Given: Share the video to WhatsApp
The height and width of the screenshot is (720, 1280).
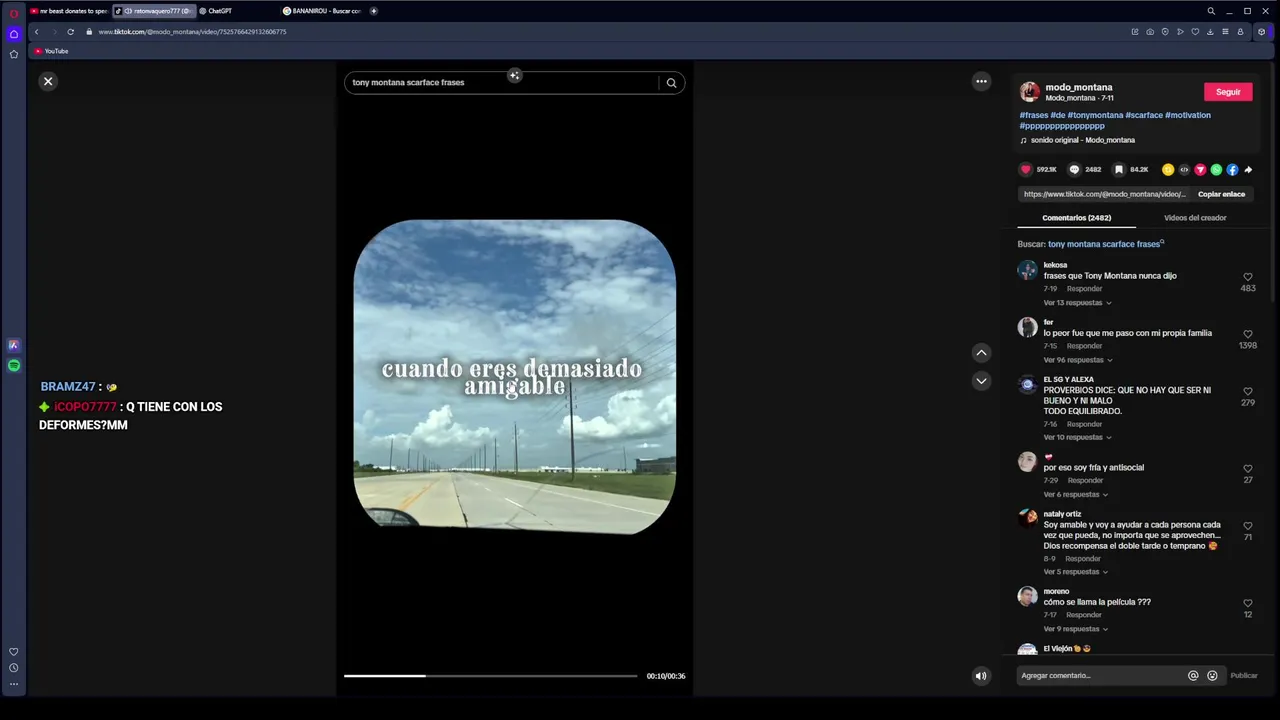Looking at the screenshot, I should point(1216,170).
